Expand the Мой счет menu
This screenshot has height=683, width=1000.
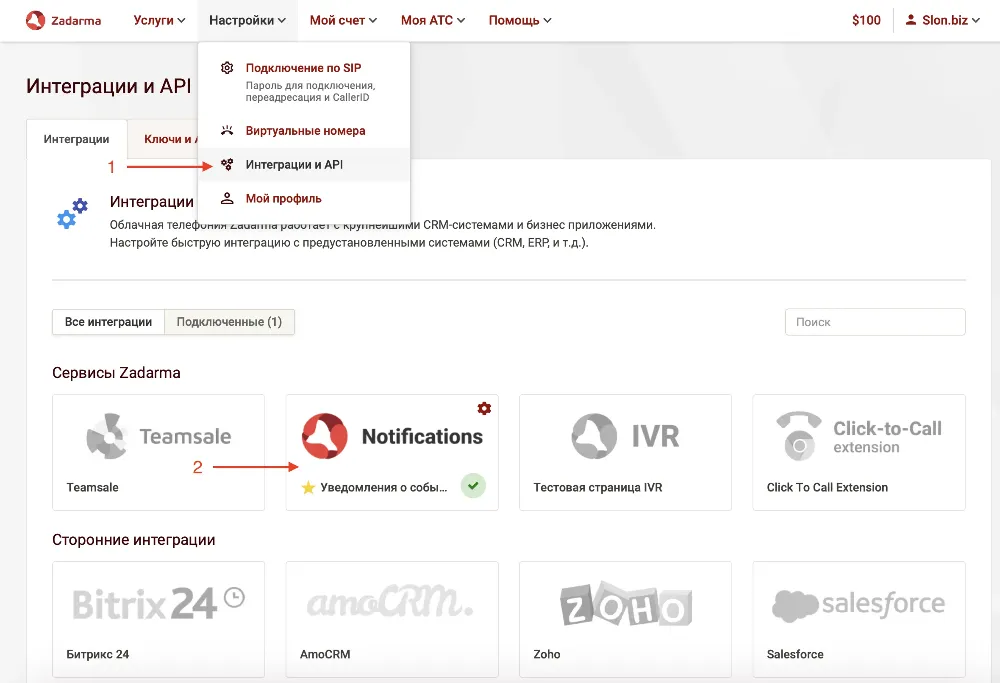click(343, 20)
